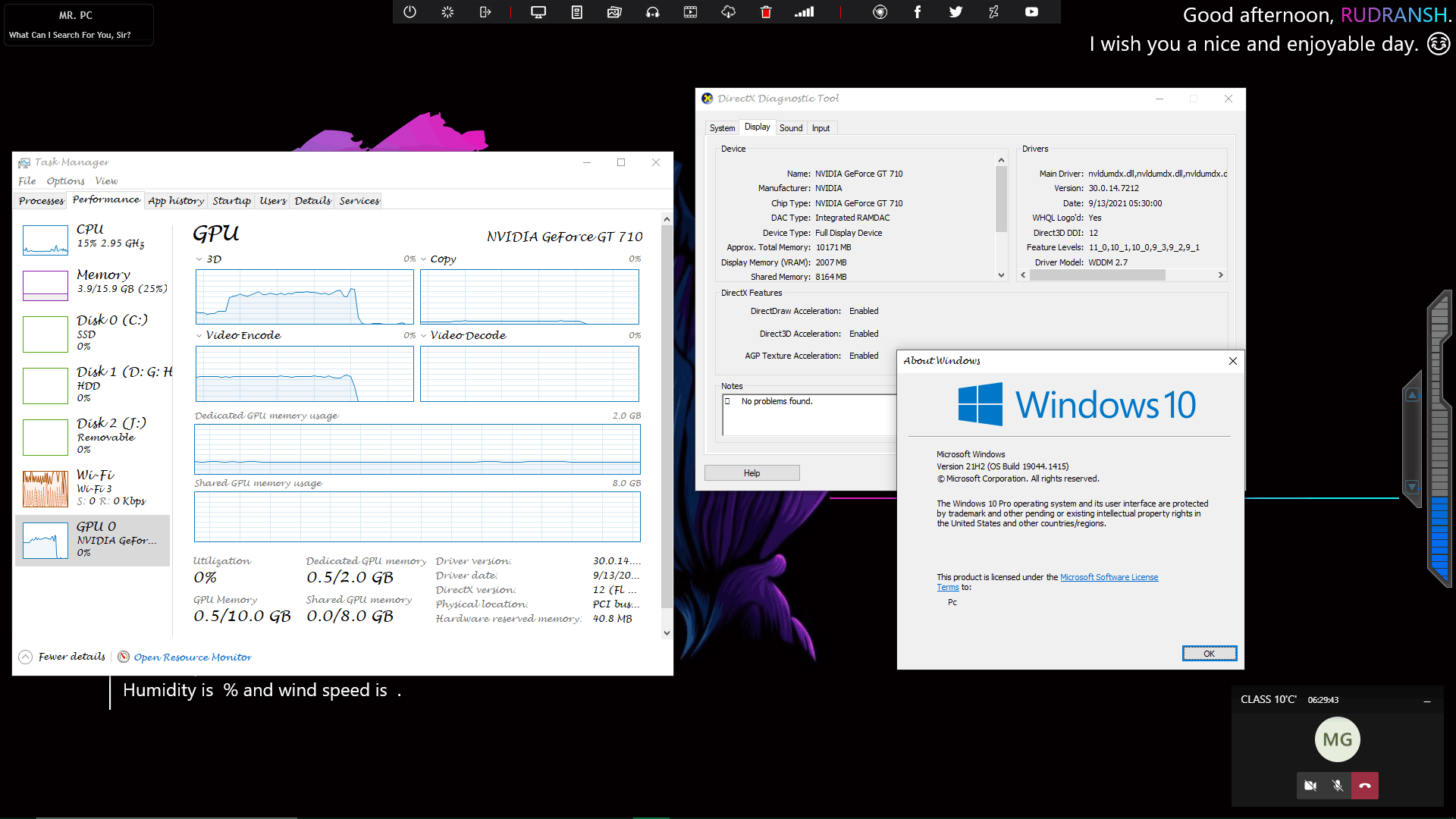Viewport: 1456px width, 819px height.
Task: Click the red recycle bin dock icon
Action: click(x=766, y=12)
